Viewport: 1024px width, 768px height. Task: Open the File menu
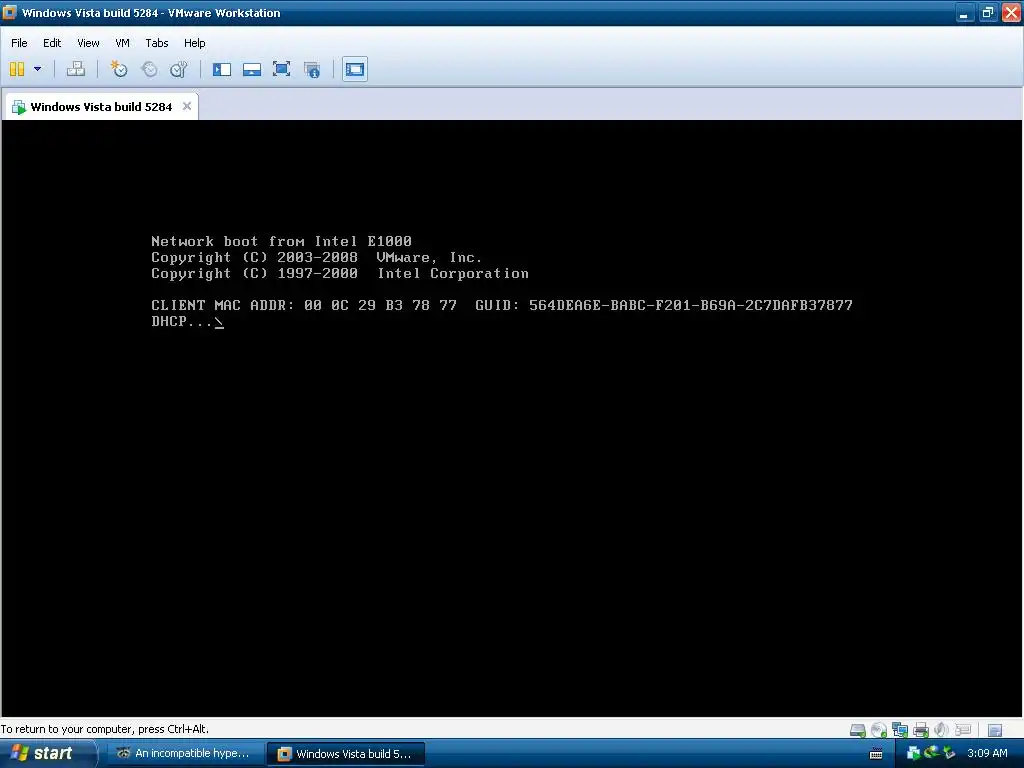19,43
